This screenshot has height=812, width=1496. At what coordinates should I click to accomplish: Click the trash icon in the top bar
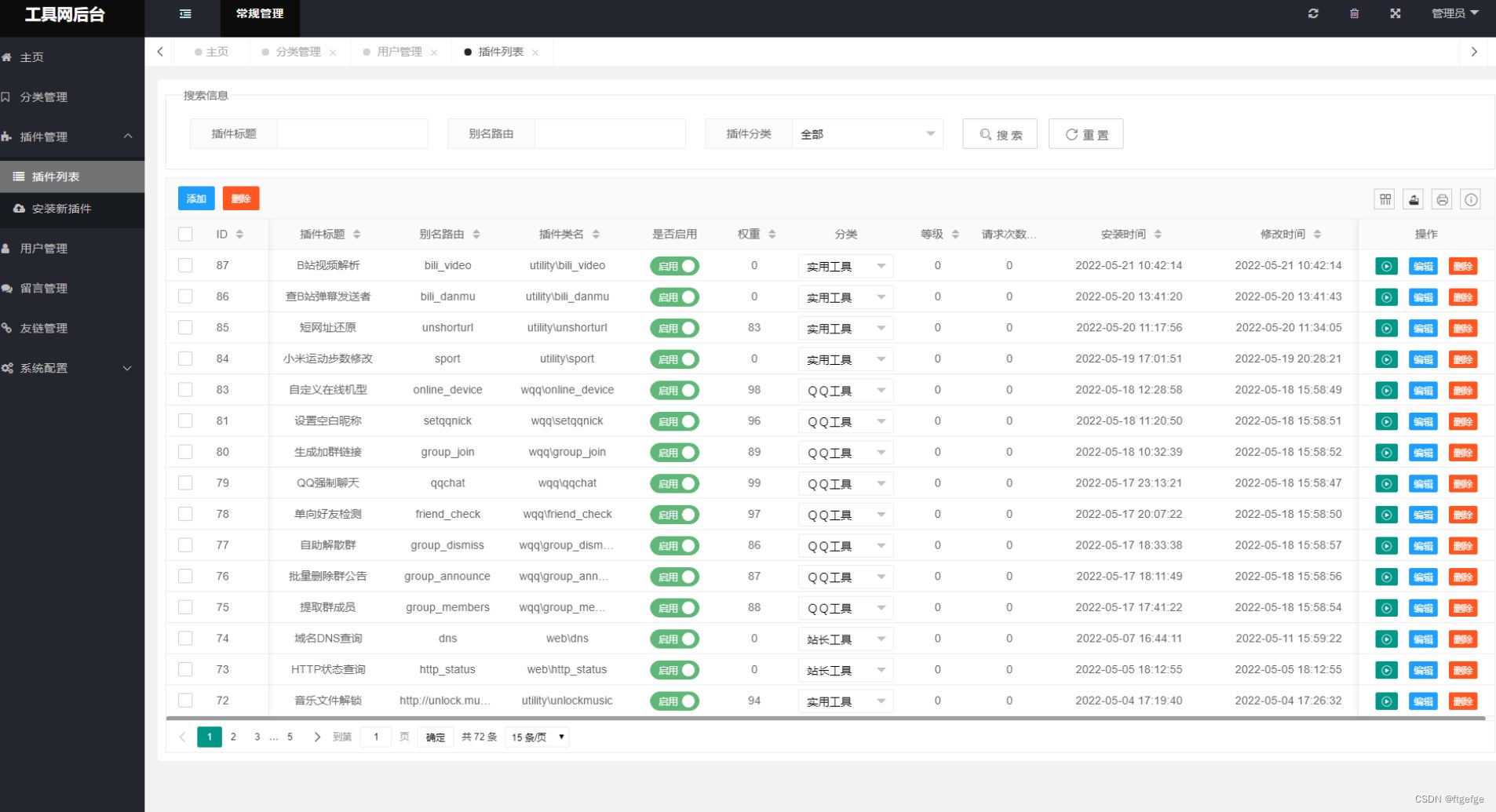[x=1353, y=13]
